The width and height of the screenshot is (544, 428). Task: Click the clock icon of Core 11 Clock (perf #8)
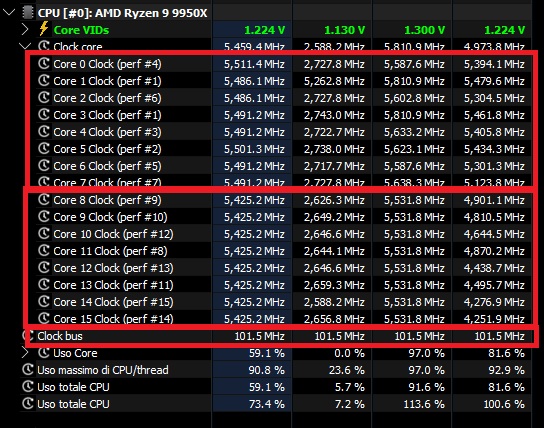(44, 251)
